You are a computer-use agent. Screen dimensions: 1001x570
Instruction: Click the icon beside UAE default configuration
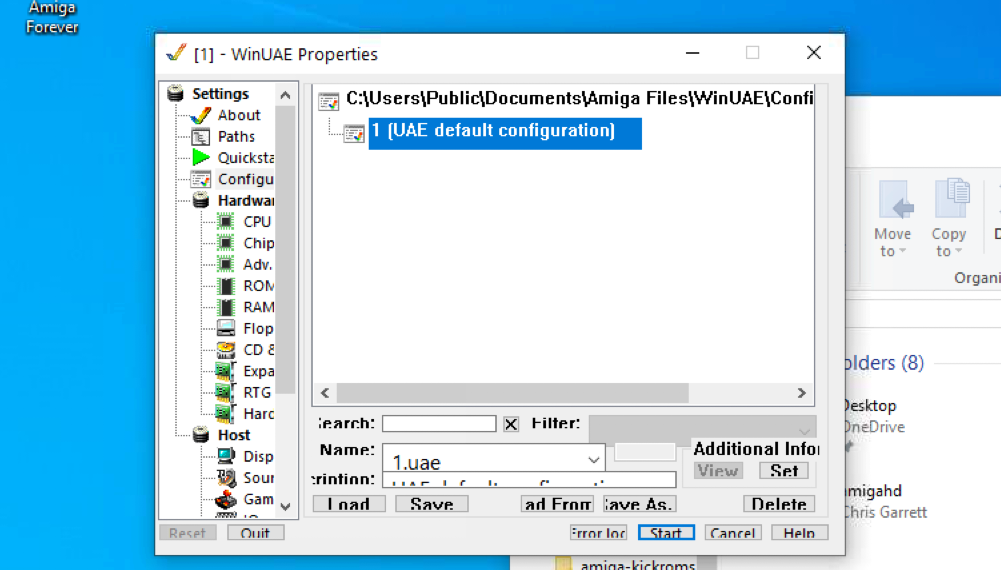(x=354, y=133)
